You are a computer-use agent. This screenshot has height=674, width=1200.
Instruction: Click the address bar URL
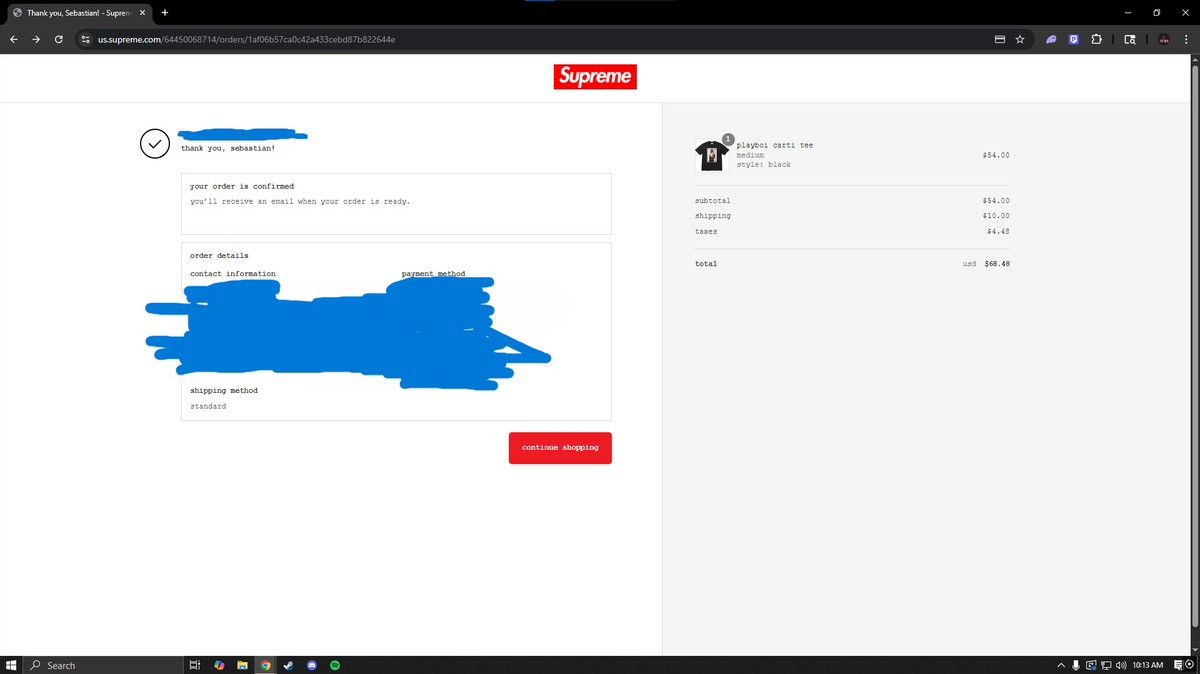(246, 39)
